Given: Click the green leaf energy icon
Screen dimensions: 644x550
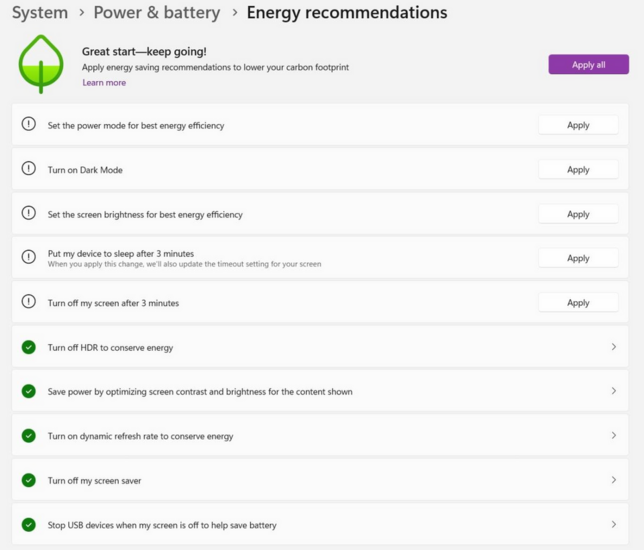Looking at the screenshot, I should pos(41,64).
